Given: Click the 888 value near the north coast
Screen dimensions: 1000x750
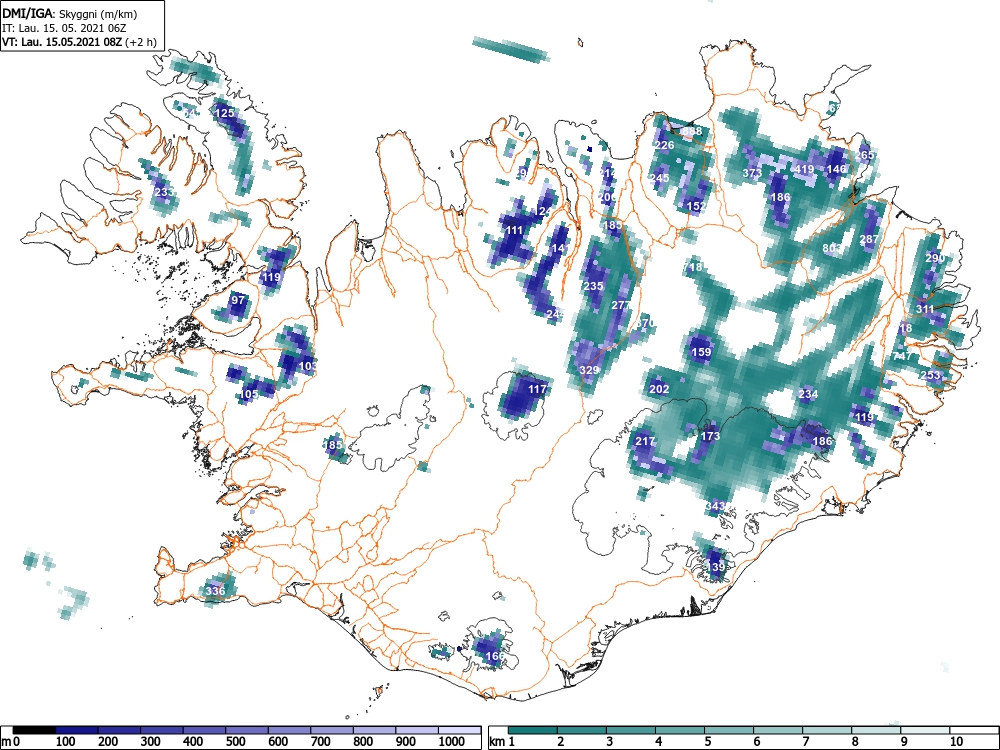Looking at the screenshot, I should pyautogui.click(x=692, y=132).
